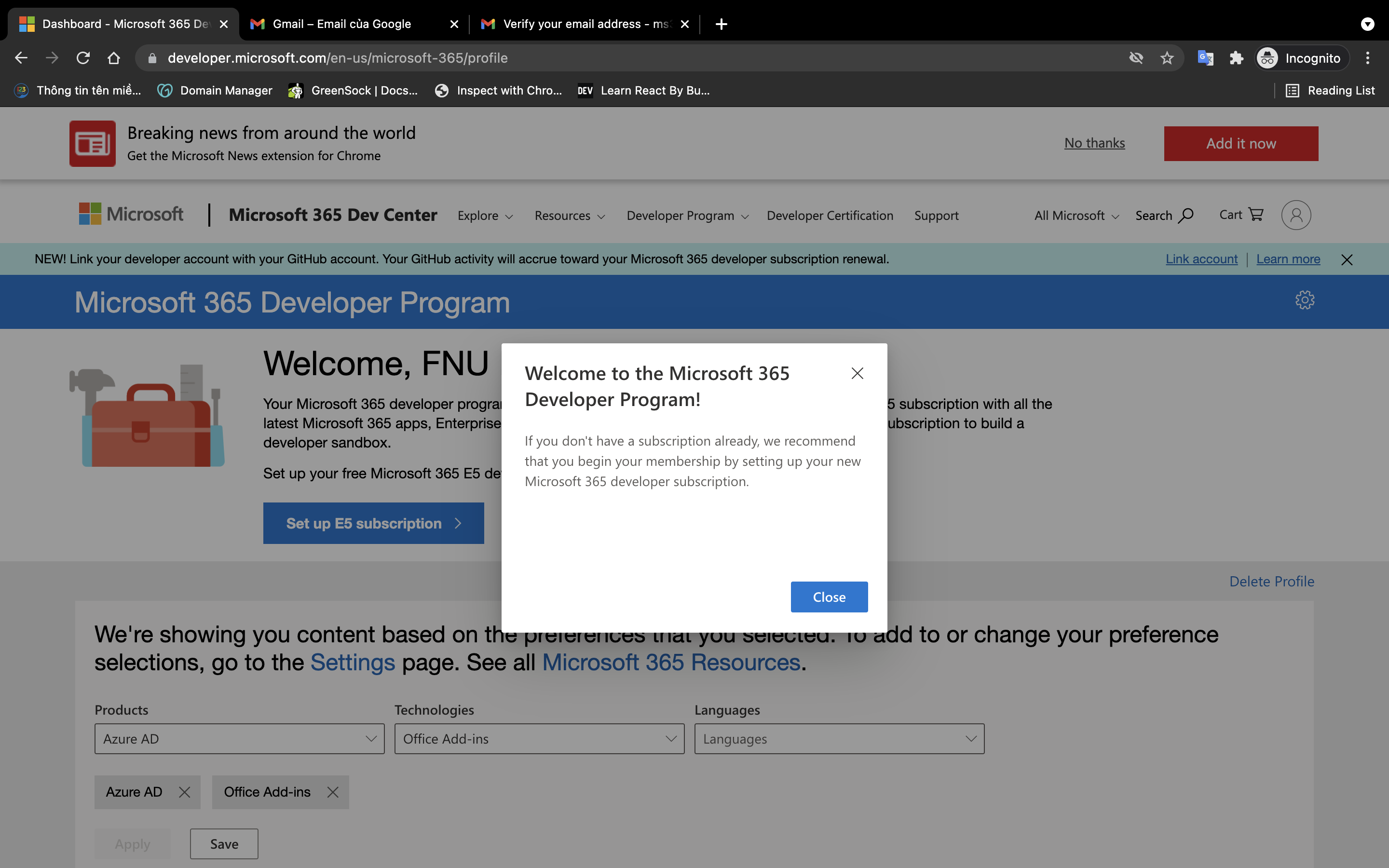Dismiss the GitHub link notification bar
The image size is (1389, 868).
1347,259
